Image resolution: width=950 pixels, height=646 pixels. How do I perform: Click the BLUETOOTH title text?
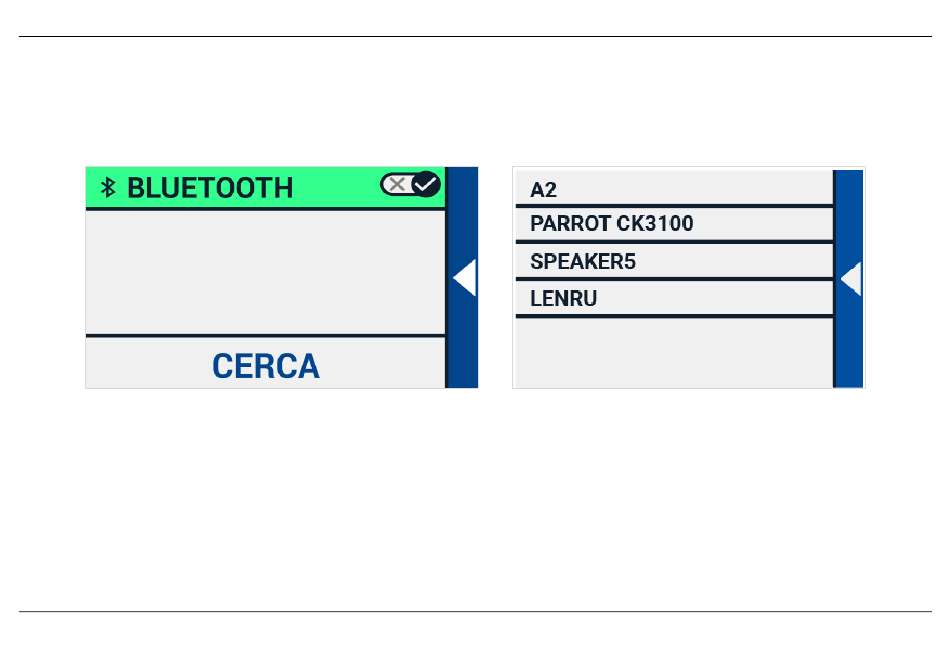210,188
